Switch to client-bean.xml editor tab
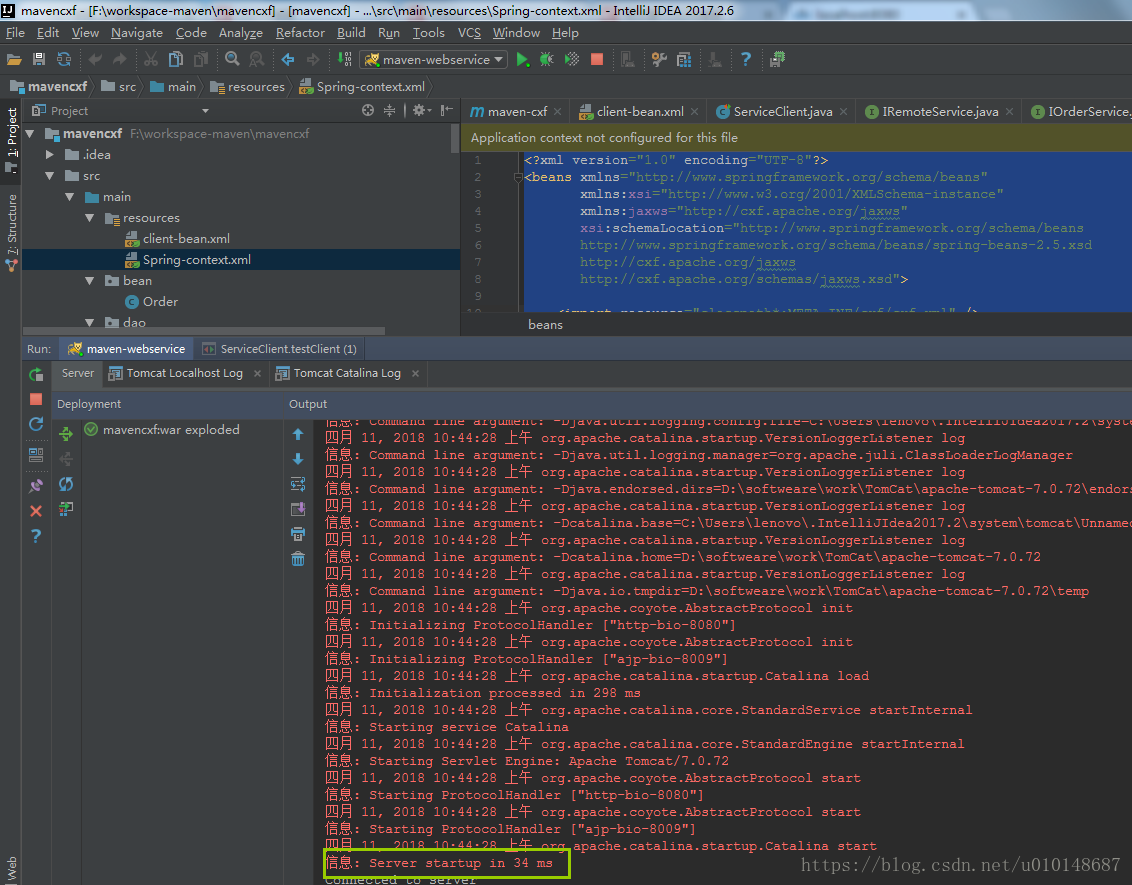This screenshot has height=885, width=1132. 639,111
